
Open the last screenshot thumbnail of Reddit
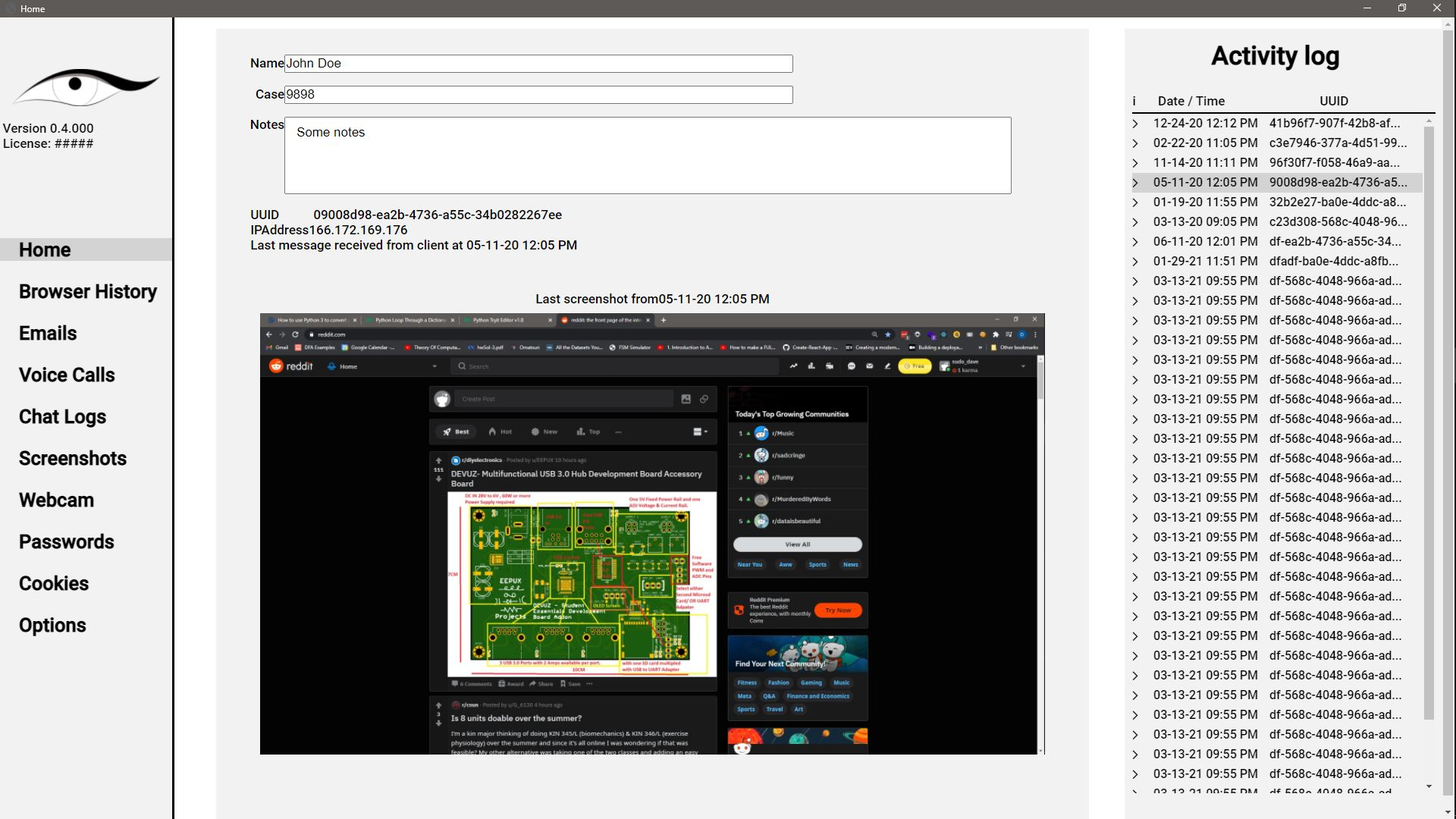(652, 534)
